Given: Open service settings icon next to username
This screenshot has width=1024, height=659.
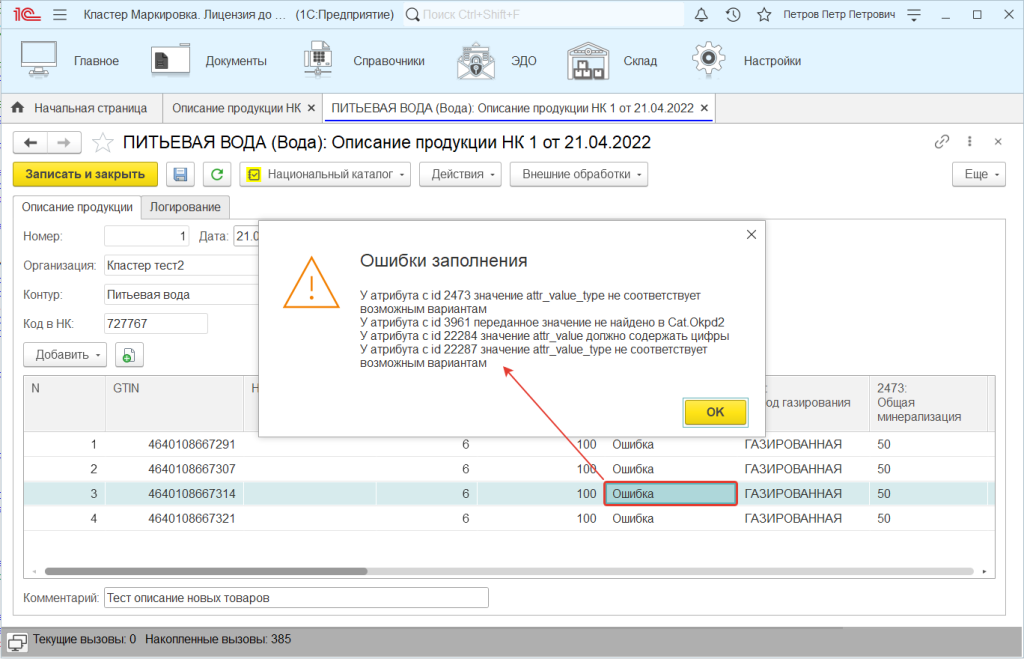Looking at the screenshot, I should click(914, 14).
